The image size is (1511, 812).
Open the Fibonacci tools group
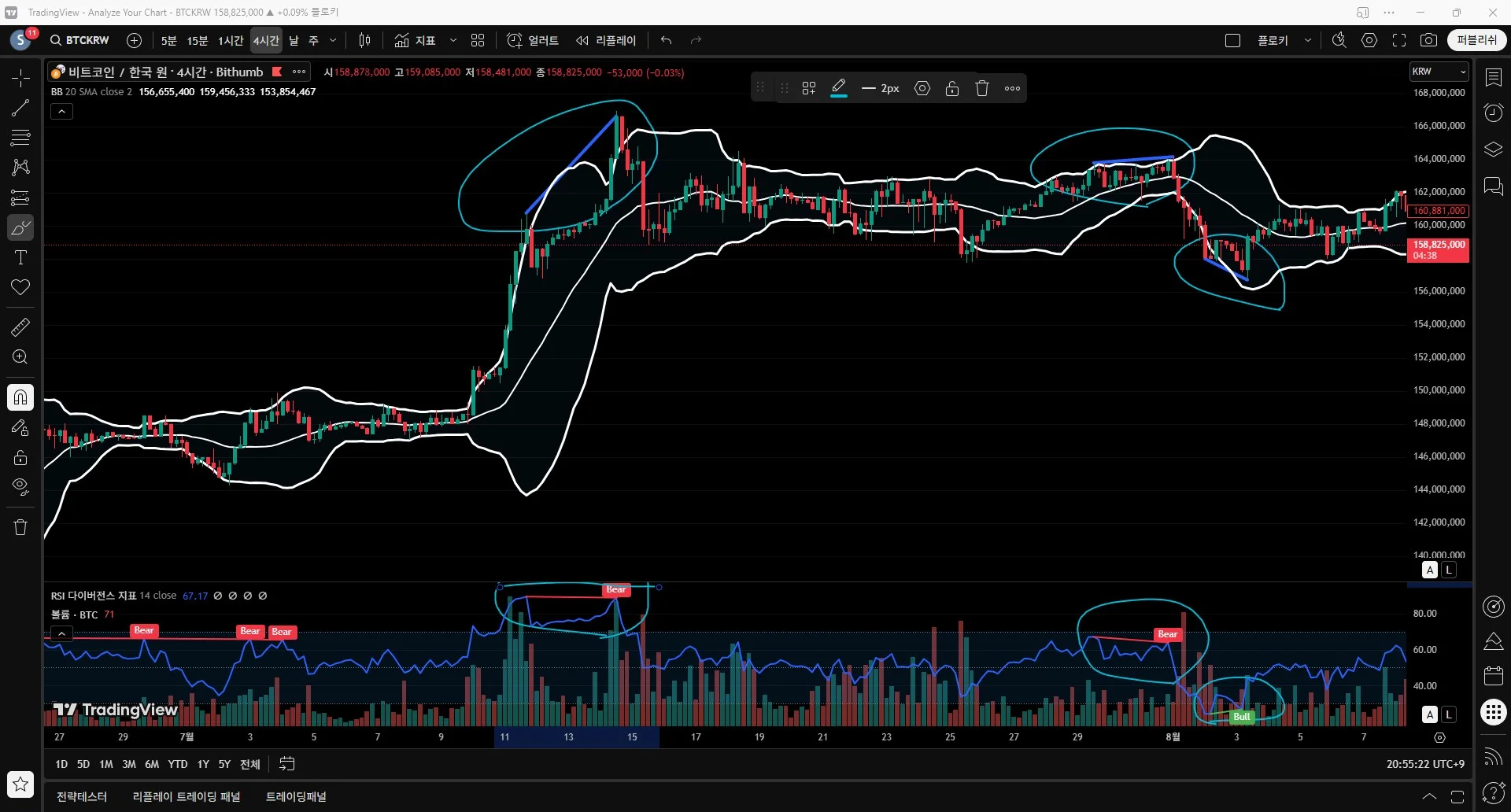pyautogui.click(x=20, y=138)
